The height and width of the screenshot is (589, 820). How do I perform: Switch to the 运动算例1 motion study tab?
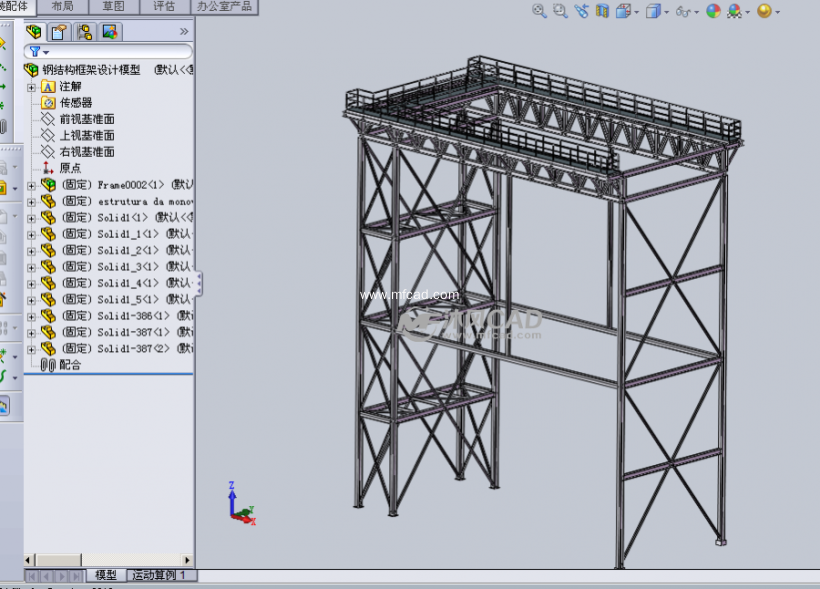(157, 575)
